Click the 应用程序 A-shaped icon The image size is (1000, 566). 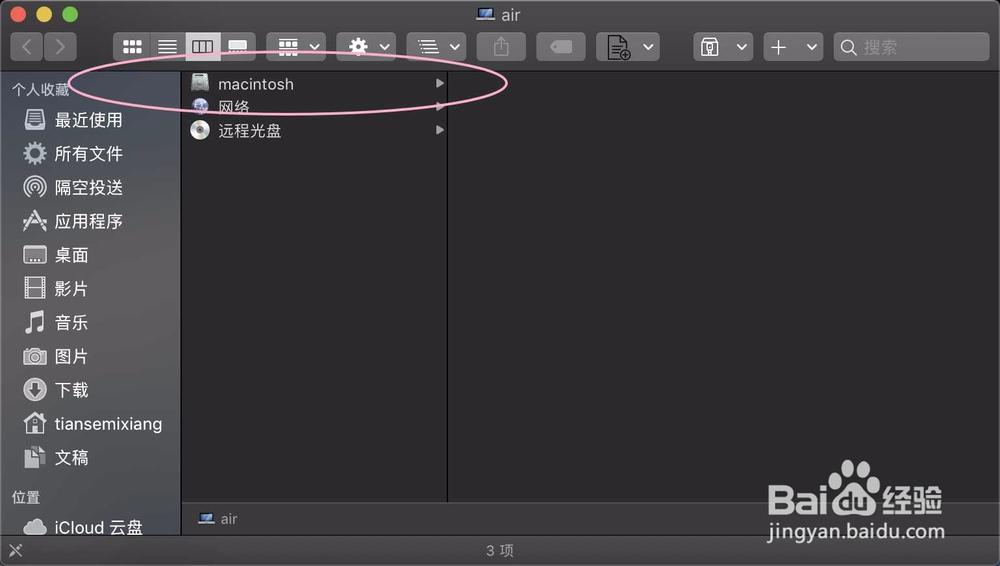34,221
